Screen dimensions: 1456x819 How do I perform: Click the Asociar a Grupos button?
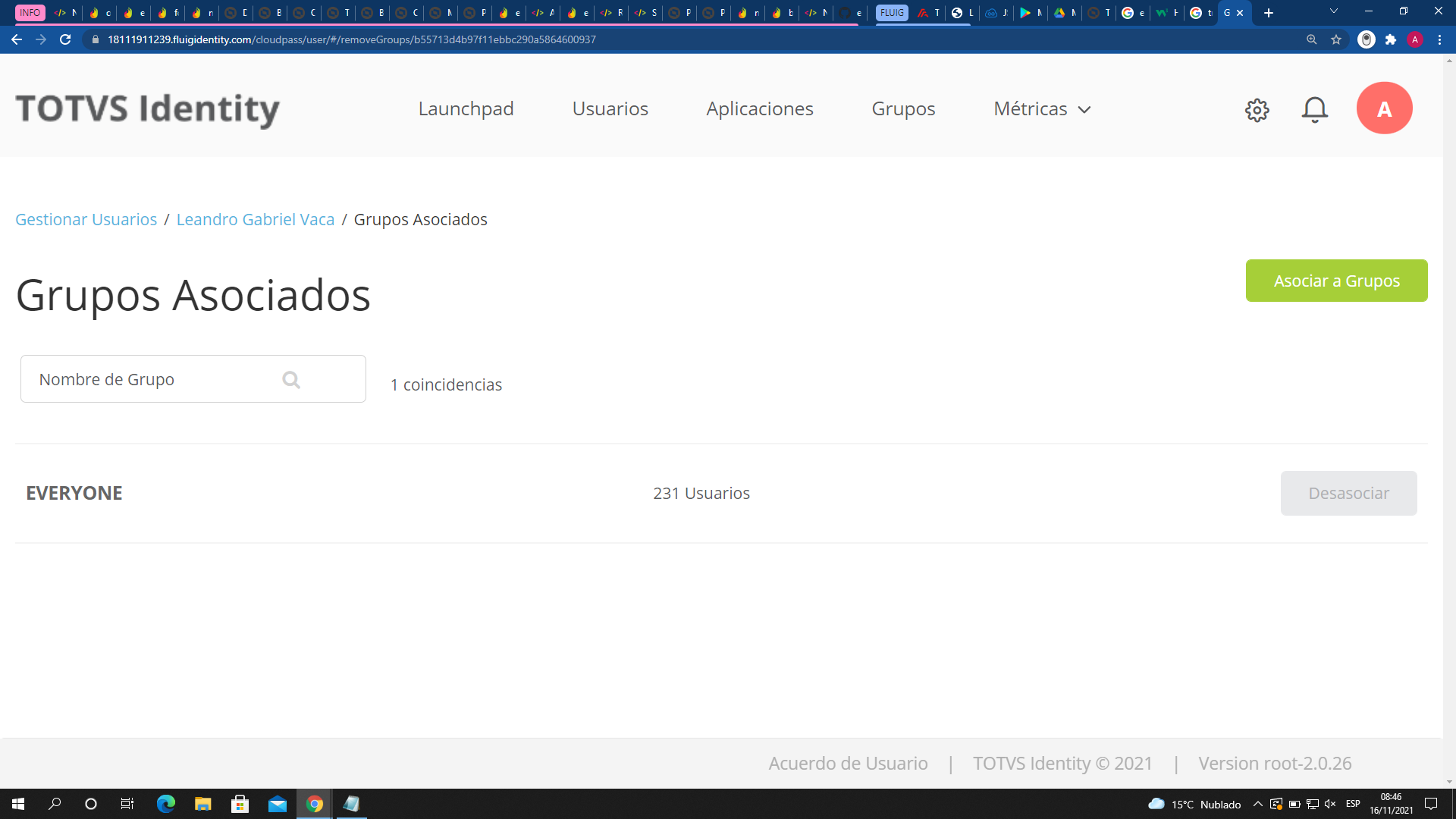tap(1336, 281)
